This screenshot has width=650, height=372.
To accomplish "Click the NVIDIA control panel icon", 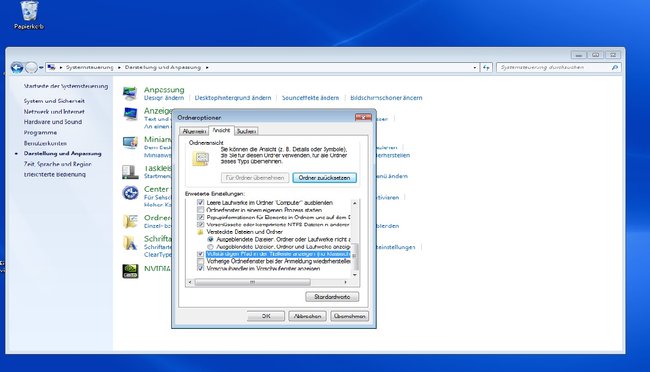I will pos(130,271).
